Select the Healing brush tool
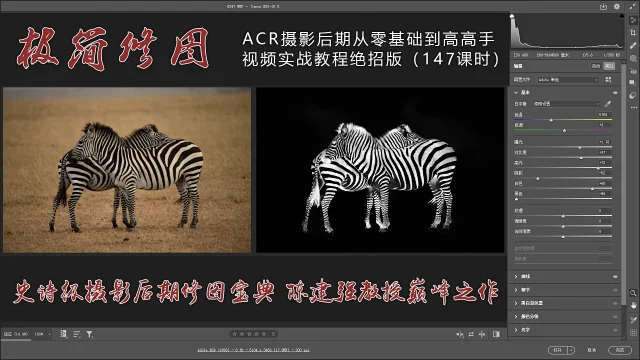The height and width of the screenshot is (360, 640). coord(633,45)
